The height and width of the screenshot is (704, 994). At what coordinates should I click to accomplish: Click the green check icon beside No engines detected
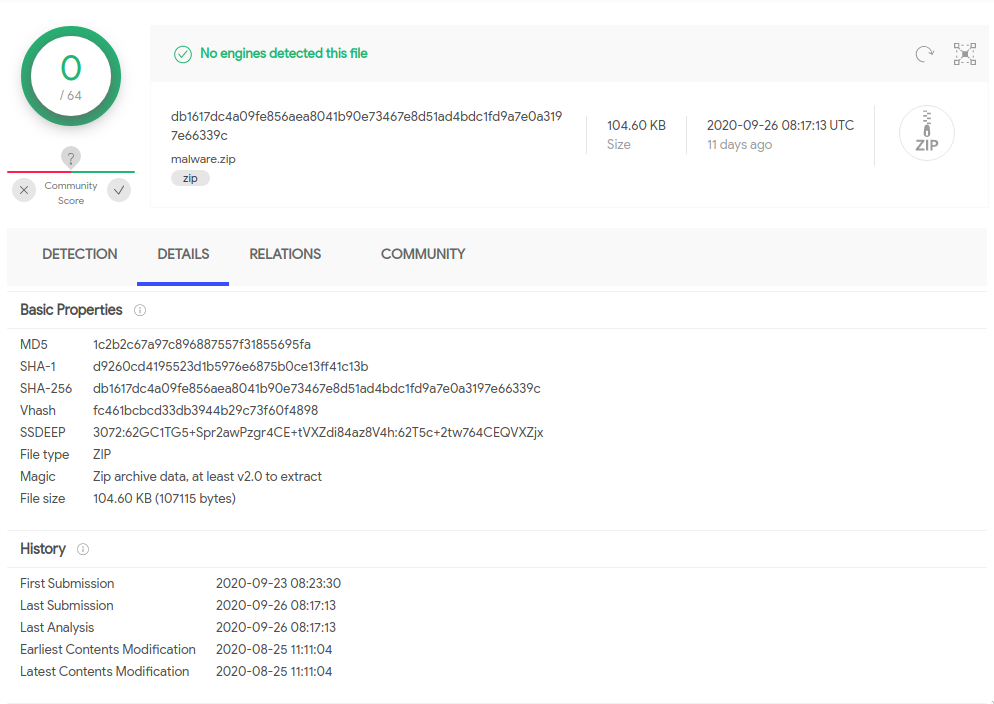coord(183,54)
